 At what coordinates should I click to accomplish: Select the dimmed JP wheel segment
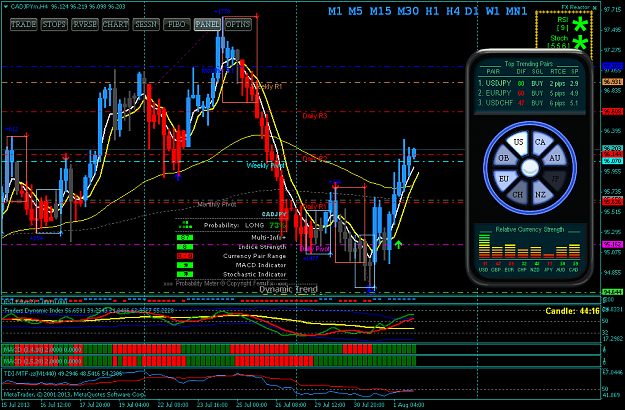pyautogui.click(x=555, y=179)
